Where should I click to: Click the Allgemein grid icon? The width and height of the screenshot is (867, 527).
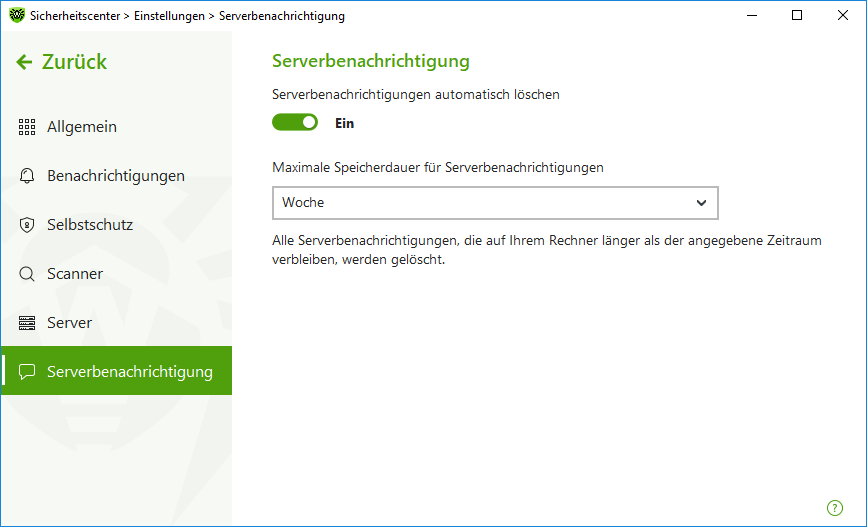(x=27, y=127)
